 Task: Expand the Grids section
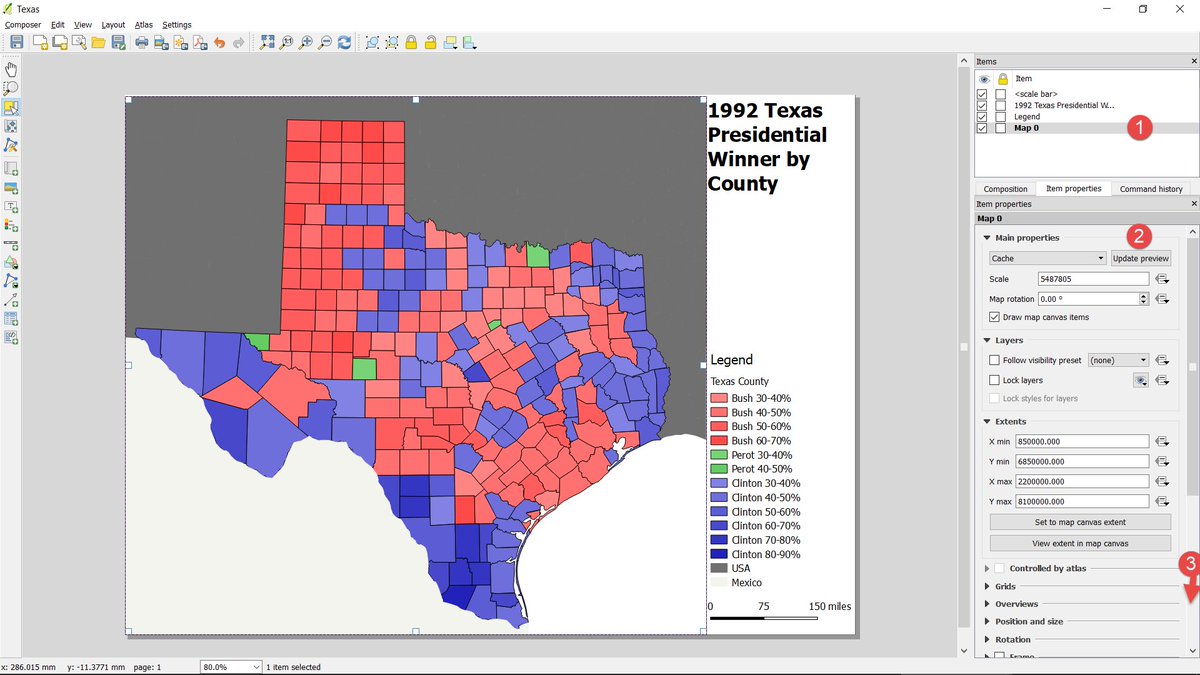click(987, 586)
